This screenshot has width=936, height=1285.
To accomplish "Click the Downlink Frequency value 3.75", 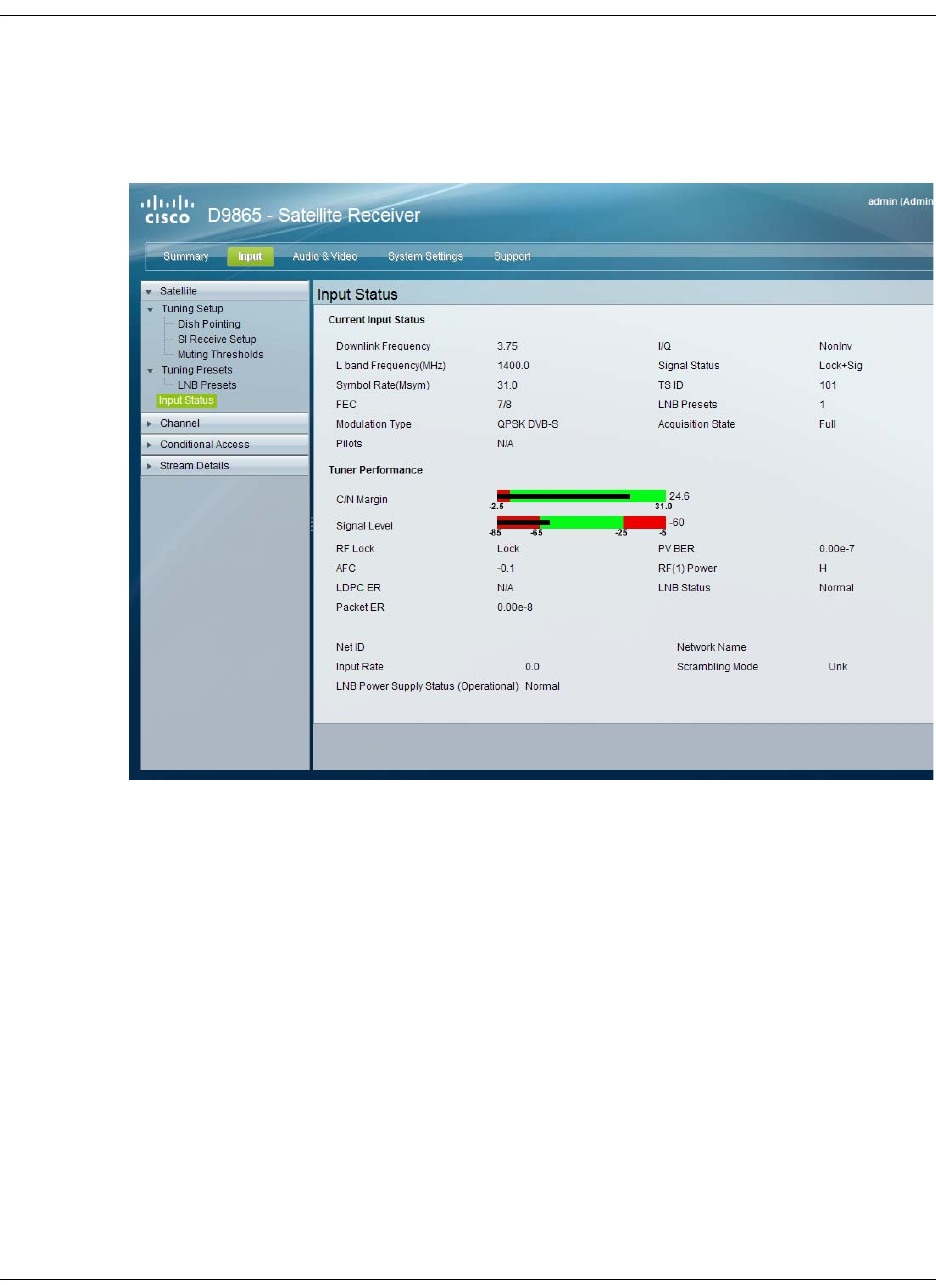I will [x=507, y=346].
